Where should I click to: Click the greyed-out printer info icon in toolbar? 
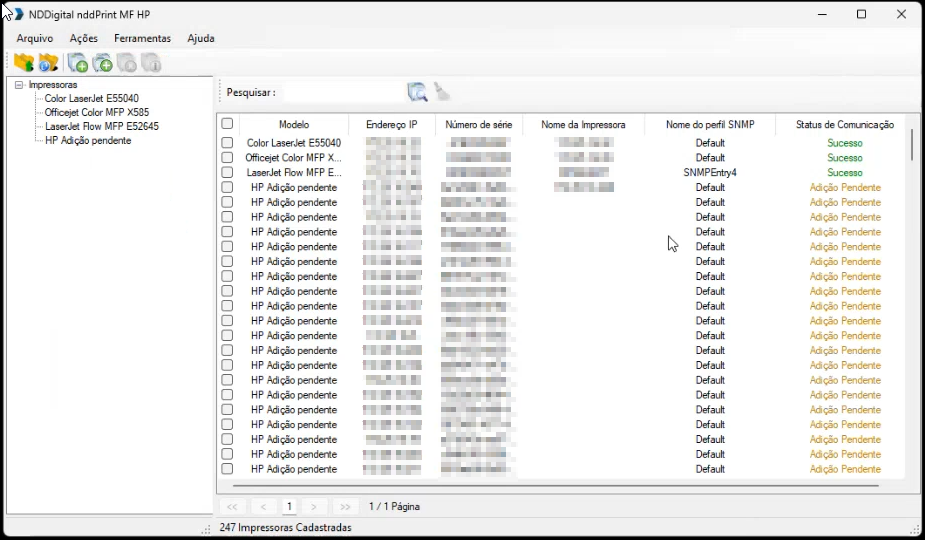point(151,64)
